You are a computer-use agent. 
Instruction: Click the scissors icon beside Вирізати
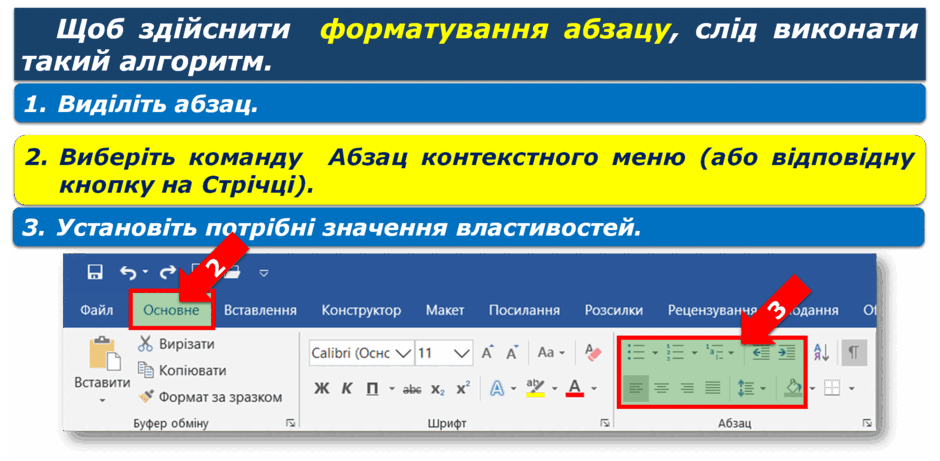[x=145, y=344]
